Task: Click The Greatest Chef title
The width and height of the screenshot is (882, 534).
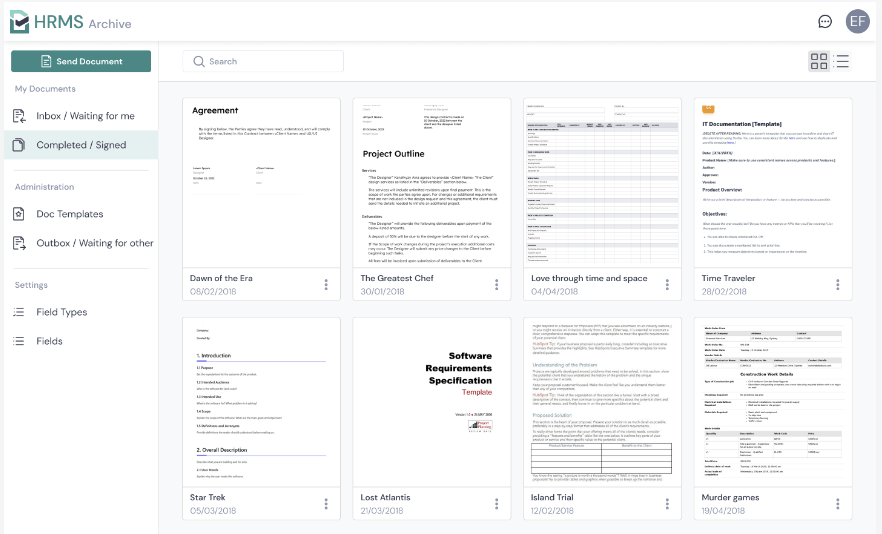Action: click(x=397, y=278)
